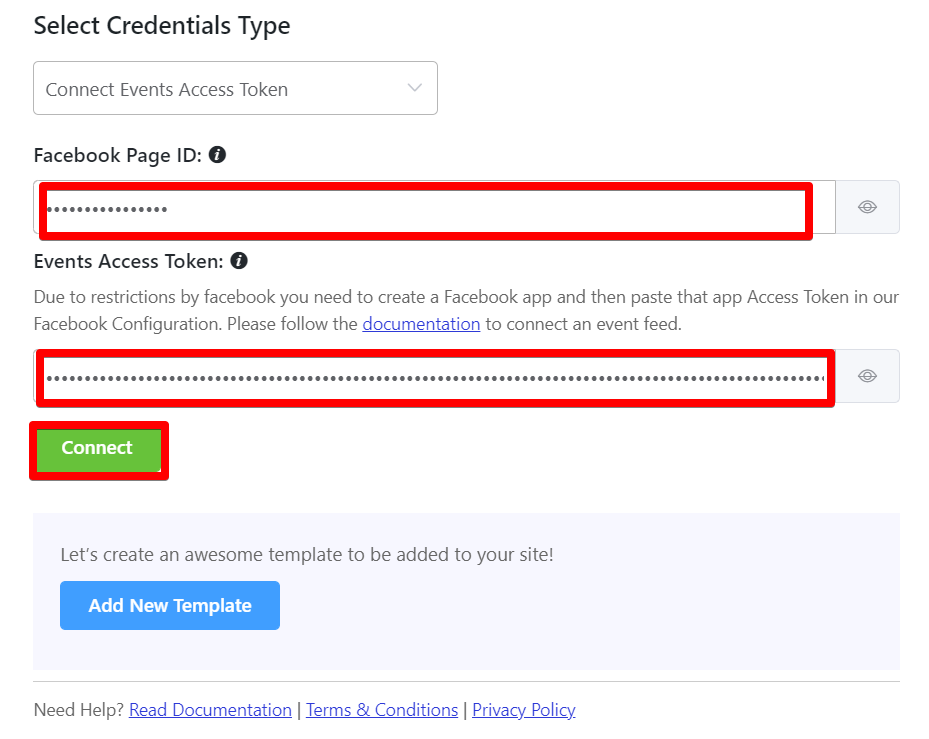Click the Facebook Page ID label text
This screenshot has width=929, height=739.
[x=118, y=155]
